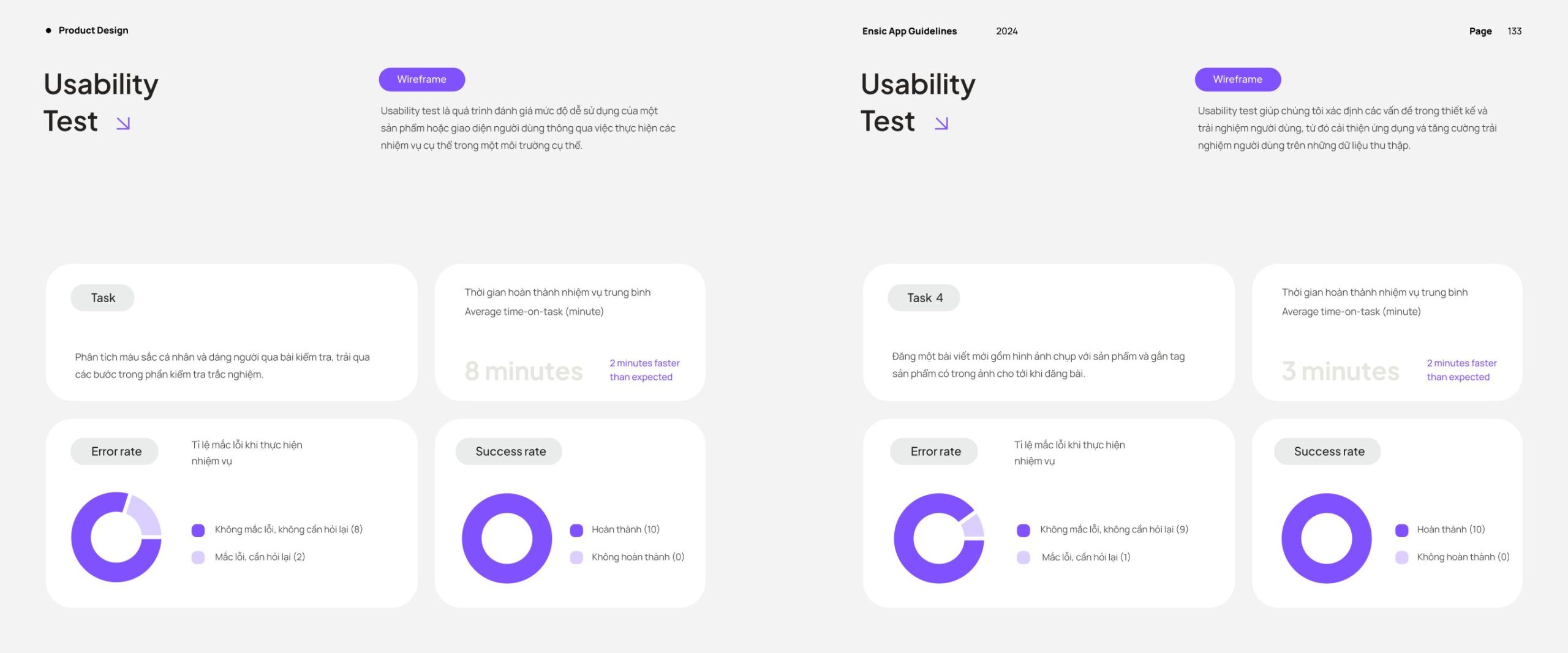Click the light segment of left error donut

145,515
